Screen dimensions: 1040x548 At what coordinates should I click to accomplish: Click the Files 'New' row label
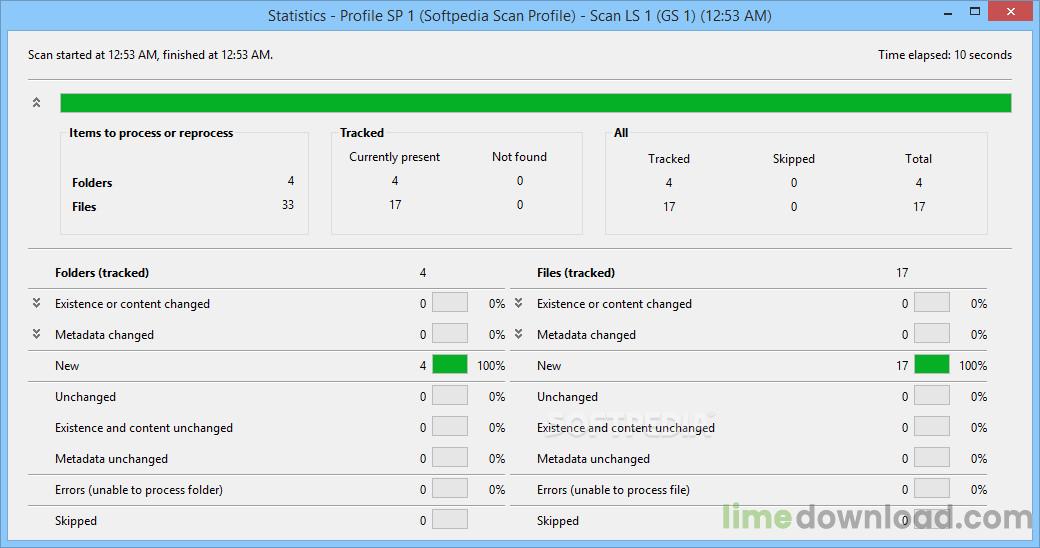click(x=549, y=366)
